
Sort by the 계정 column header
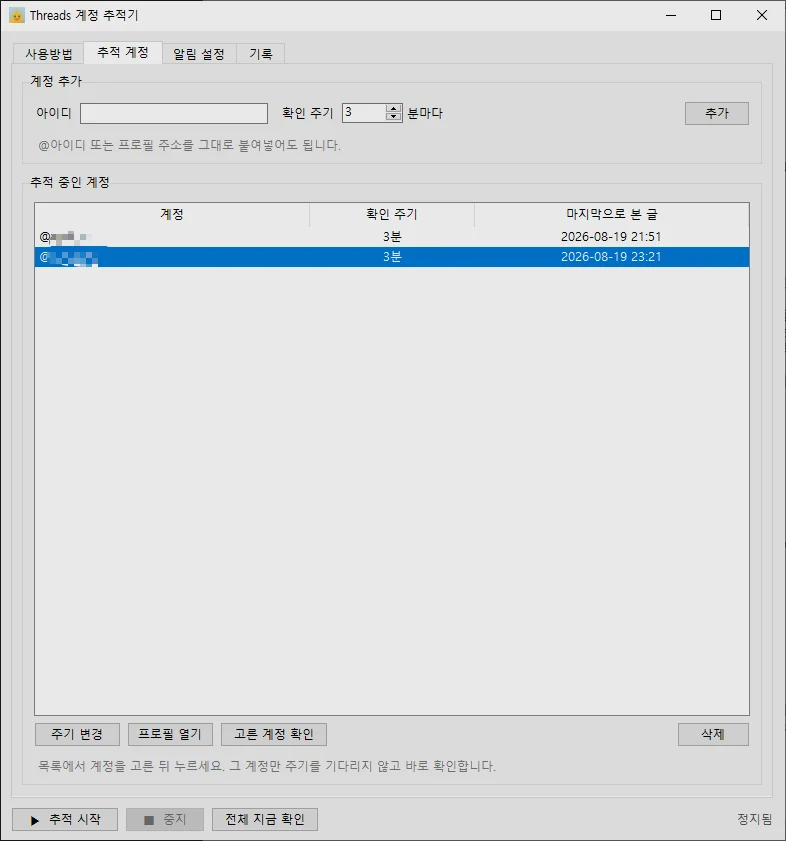pyautogui.click(x=172, y=215)
